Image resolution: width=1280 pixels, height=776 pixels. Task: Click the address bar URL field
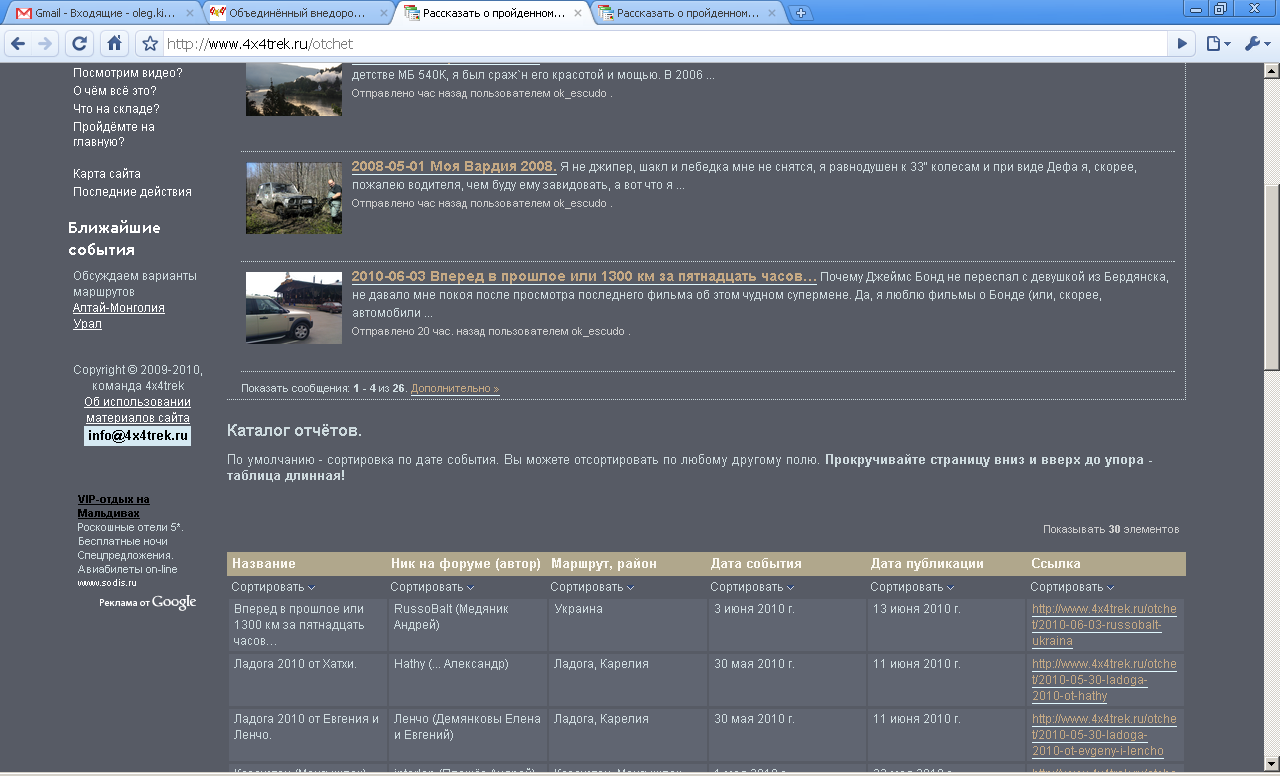660,44
